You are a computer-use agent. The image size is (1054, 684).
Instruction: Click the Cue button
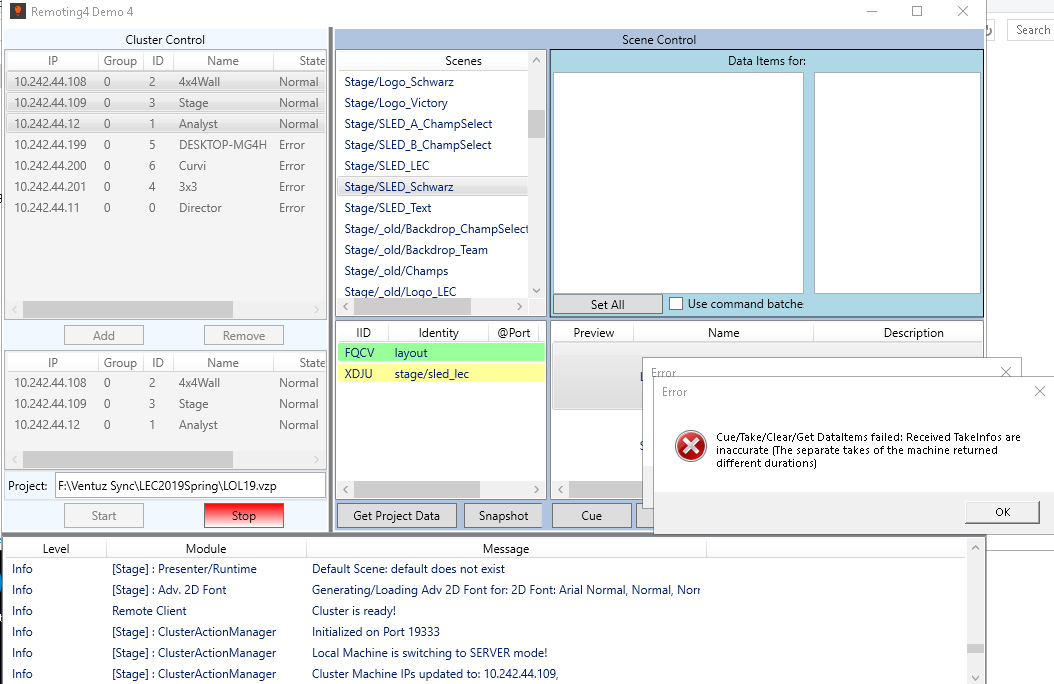pos(591,516)
